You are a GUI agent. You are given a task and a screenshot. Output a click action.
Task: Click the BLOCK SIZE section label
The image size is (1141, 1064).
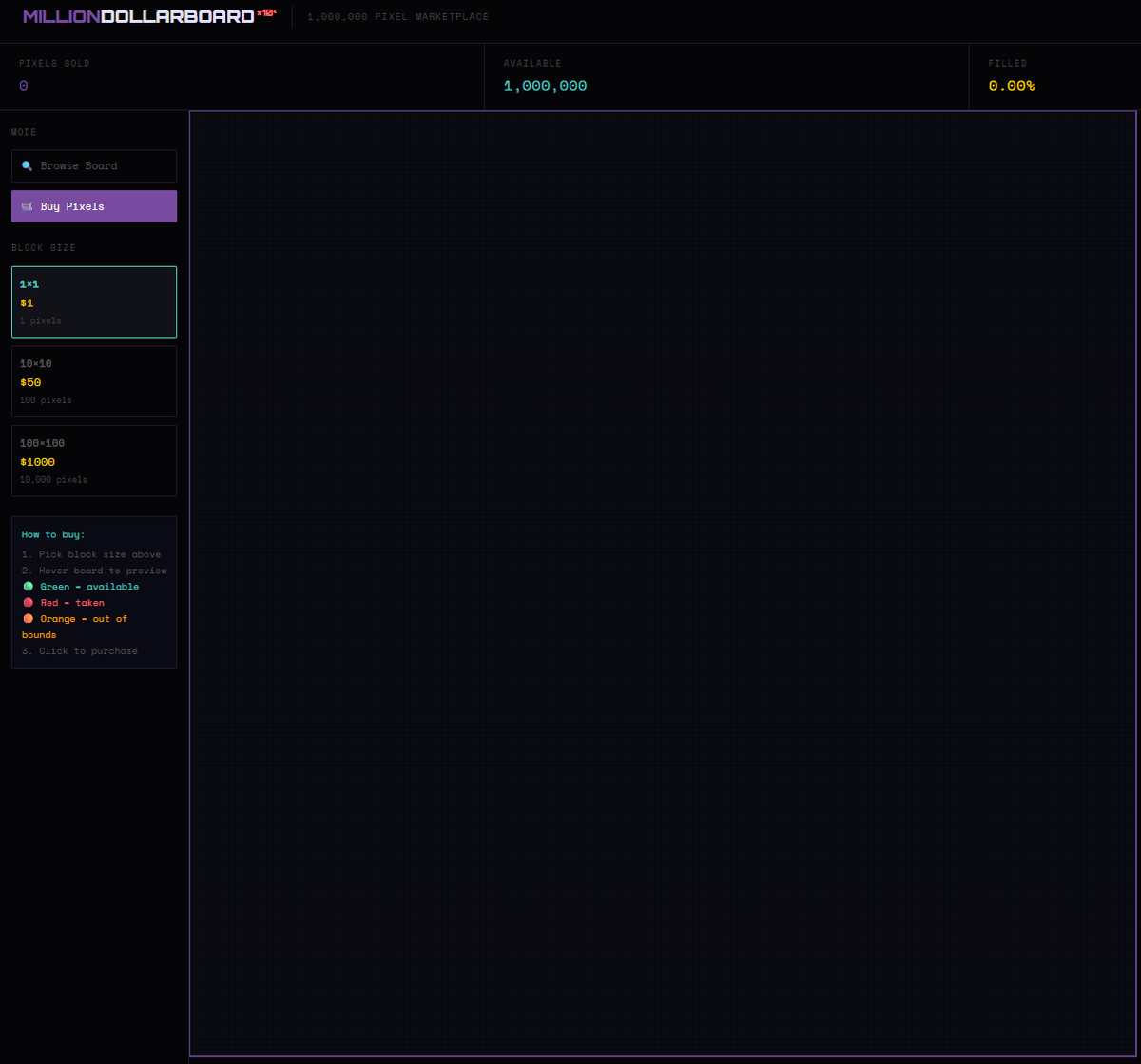coord(44,248)
